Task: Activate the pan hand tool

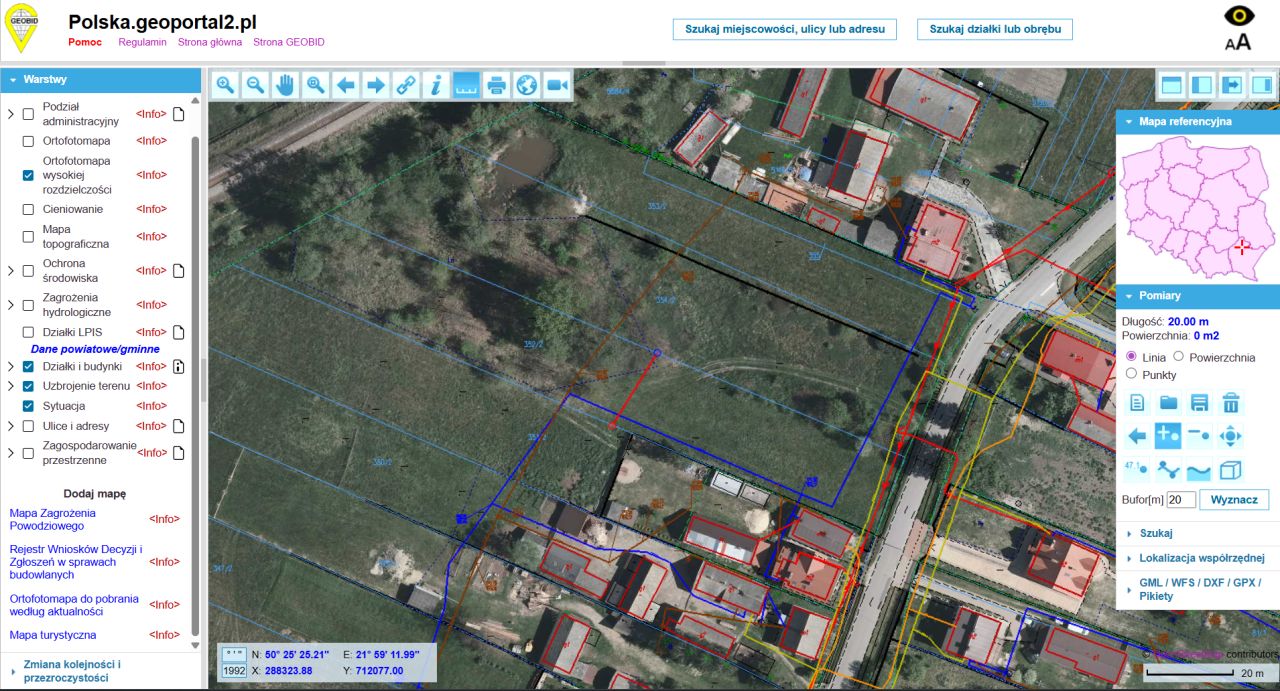Action: click(x=286, y=85)
